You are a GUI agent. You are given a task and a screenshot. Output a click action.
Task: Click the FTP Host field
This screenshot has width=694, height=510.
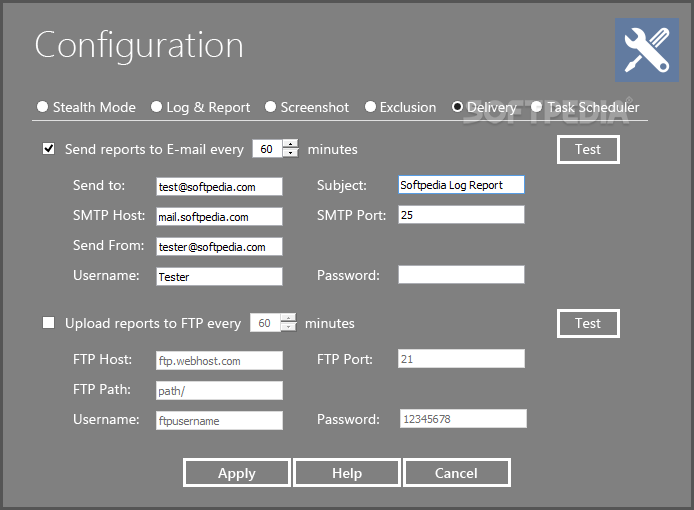[219, 360]
